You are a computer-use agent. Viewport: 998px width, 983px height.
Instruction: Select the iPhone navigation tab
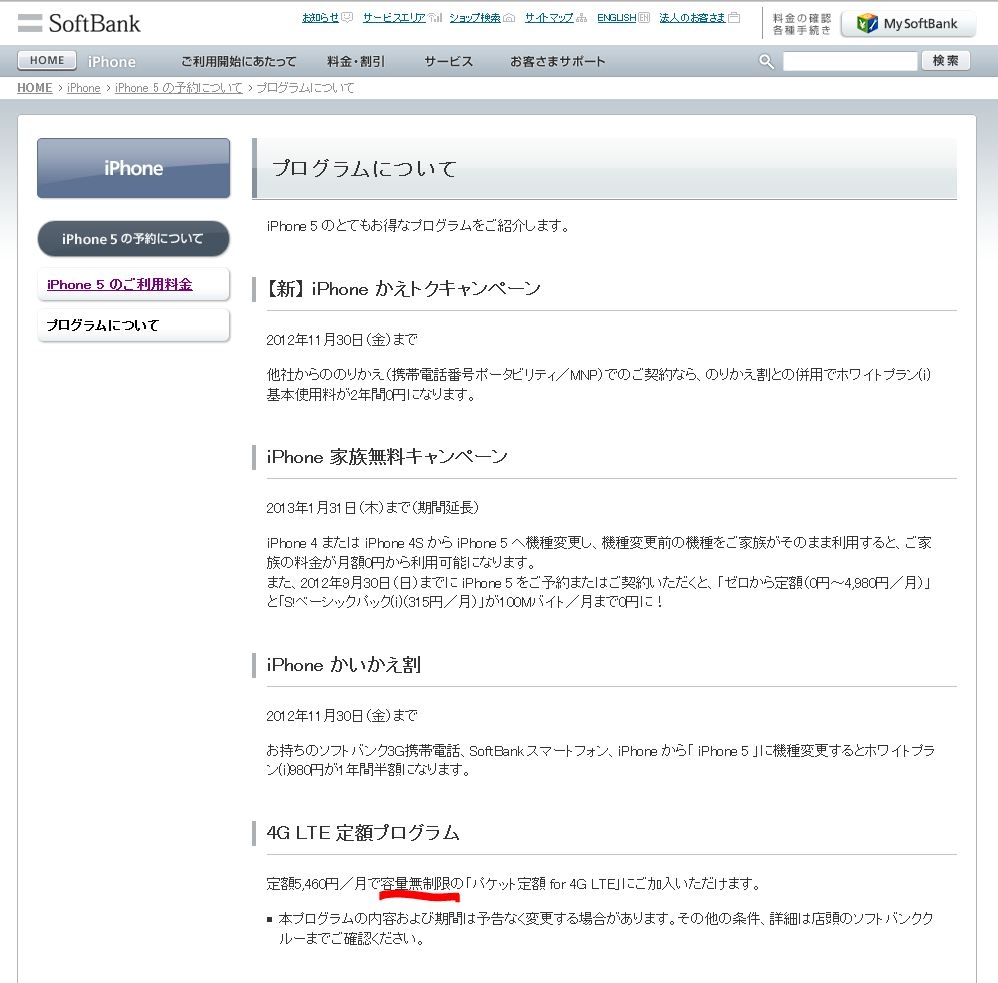point(111,62)
